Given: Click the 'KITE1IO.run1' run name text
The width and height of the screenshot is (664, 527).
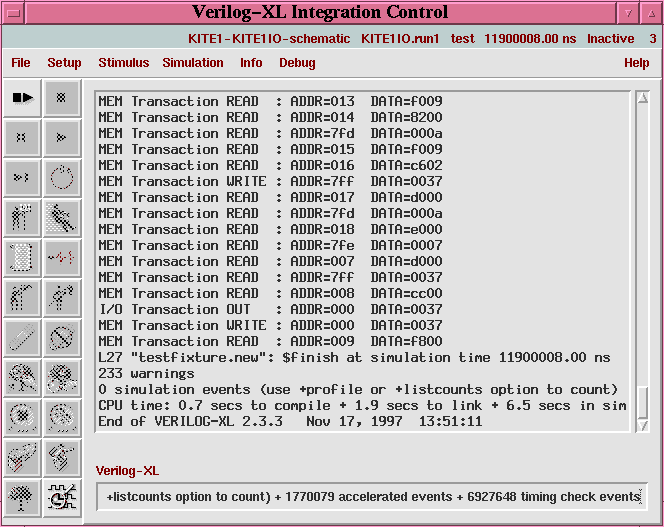Looking at the screenshot, I should point(400,39).
